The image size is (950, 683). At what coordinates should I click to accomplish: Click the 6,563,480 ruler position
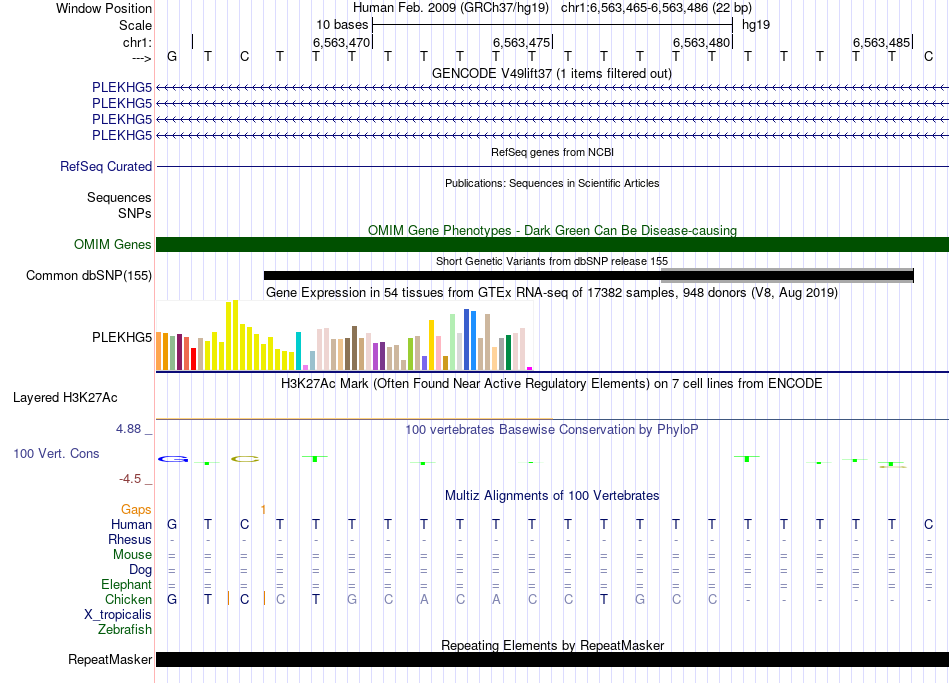(701, 42)
